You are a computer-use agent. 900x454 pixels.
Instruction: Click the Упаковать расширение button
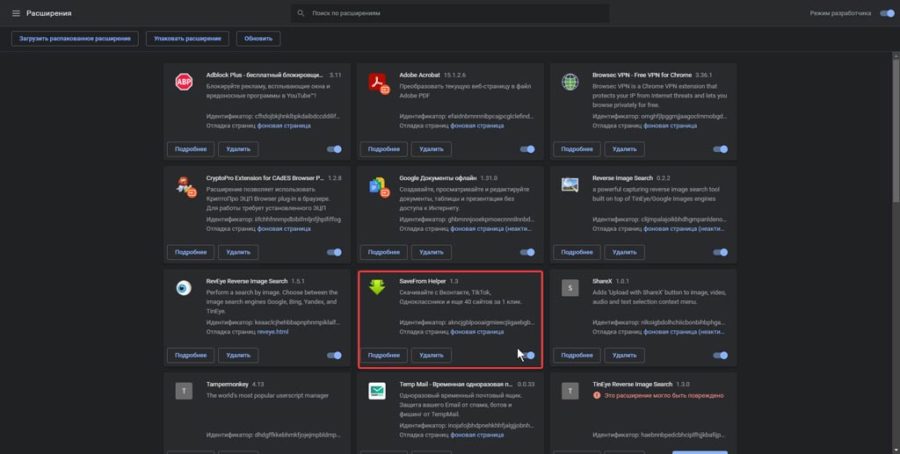pos(187,39)
